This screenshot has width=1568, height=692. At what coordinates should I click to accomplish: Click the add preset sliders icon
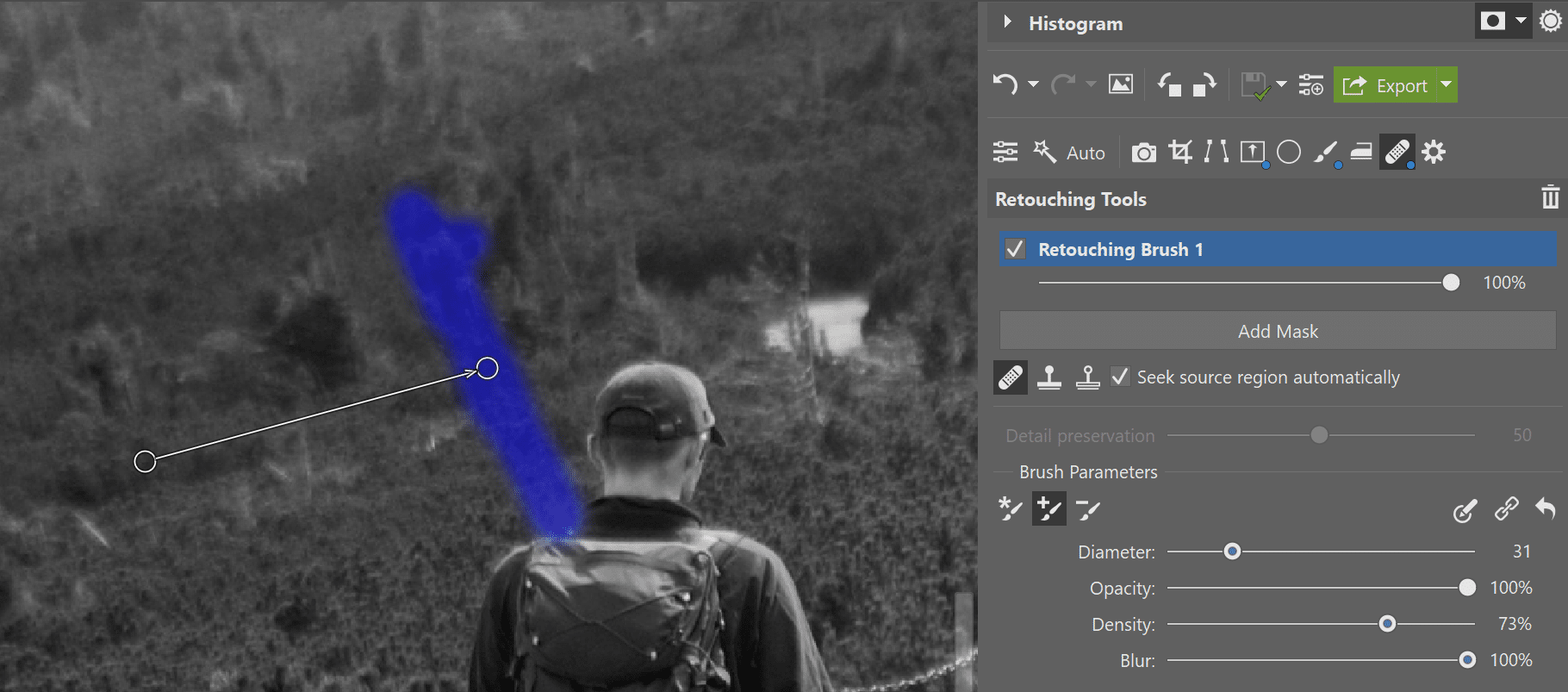(x=1311, y=84)
